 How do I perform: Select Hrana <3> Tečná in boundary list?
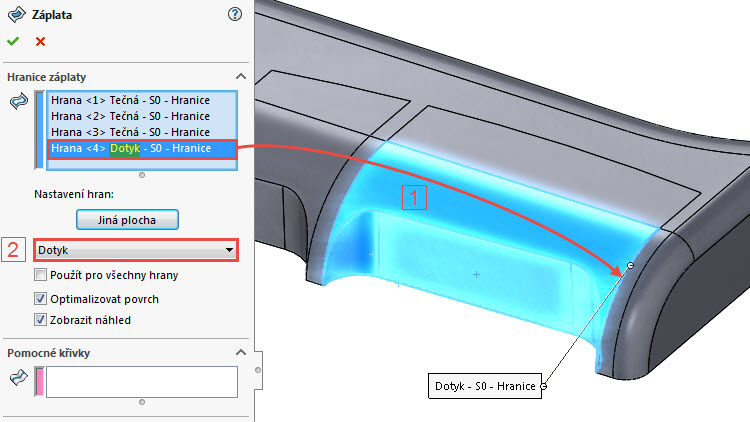[x=142, y=132]
